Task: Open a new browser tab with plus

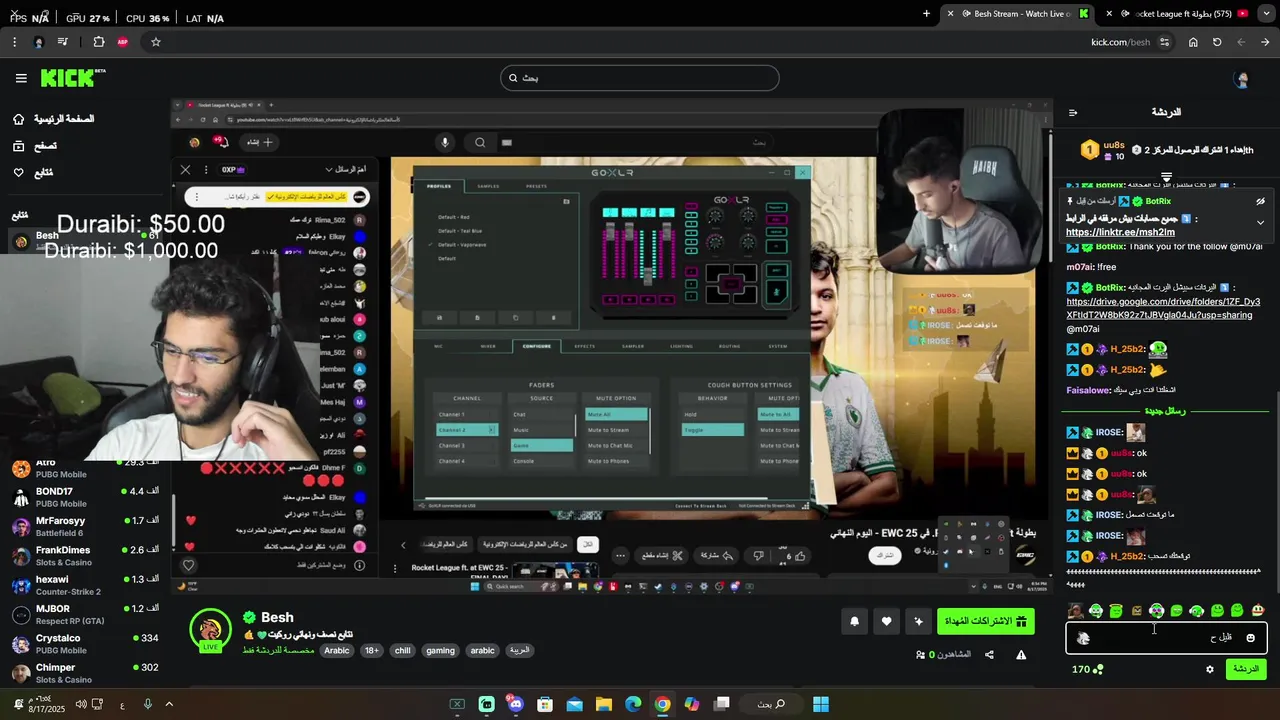Action: click(927, 14)
